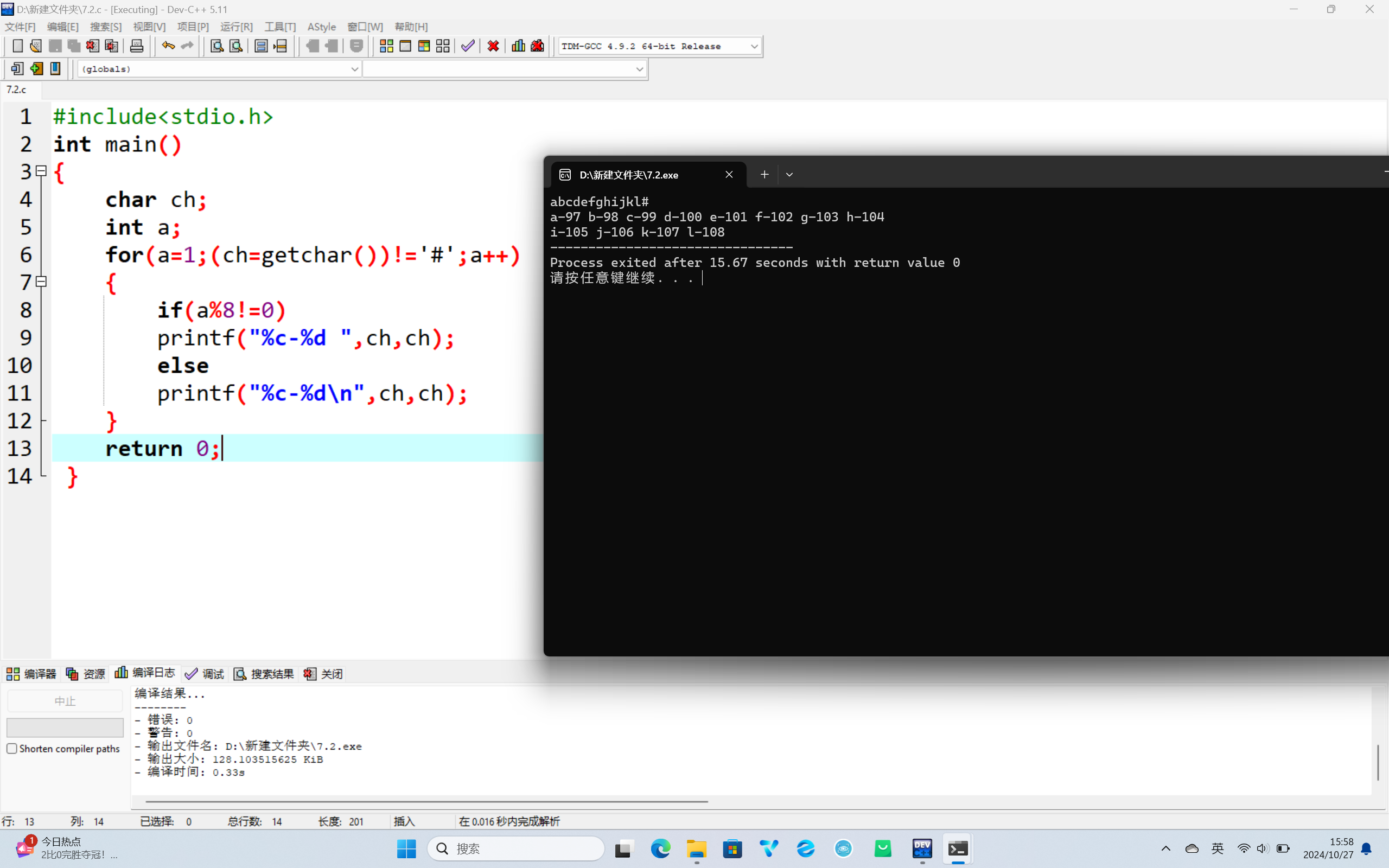Click the Windows taskbar search box
The image size is (1389, 868).
click(516, 848)
